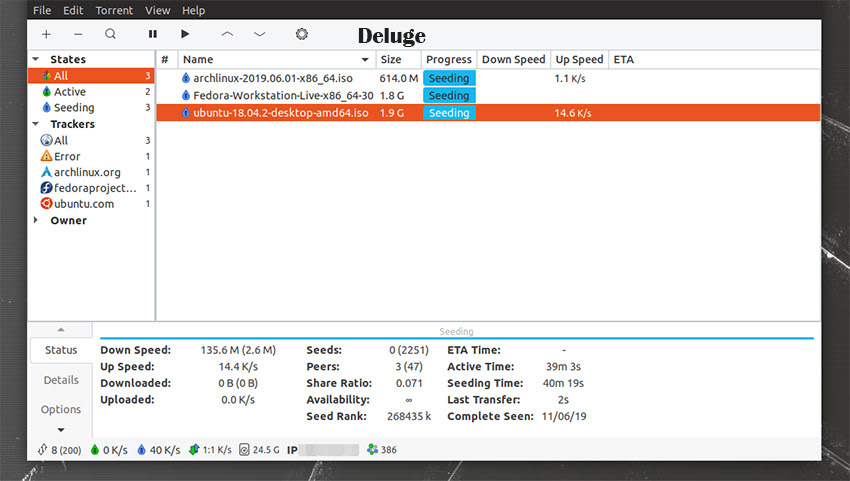This screenshot has height=481, width=850.
Task: Select All under States
Action: point(91,76)
